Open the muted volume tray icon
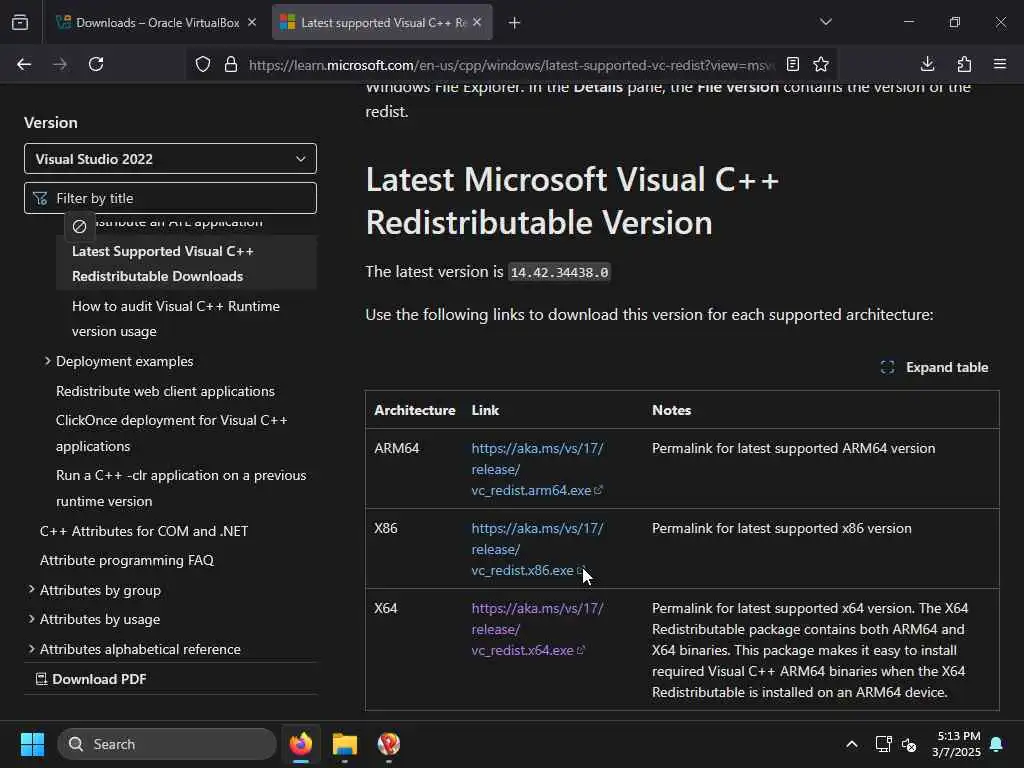1024x768 pixels. tap(908, 744)
